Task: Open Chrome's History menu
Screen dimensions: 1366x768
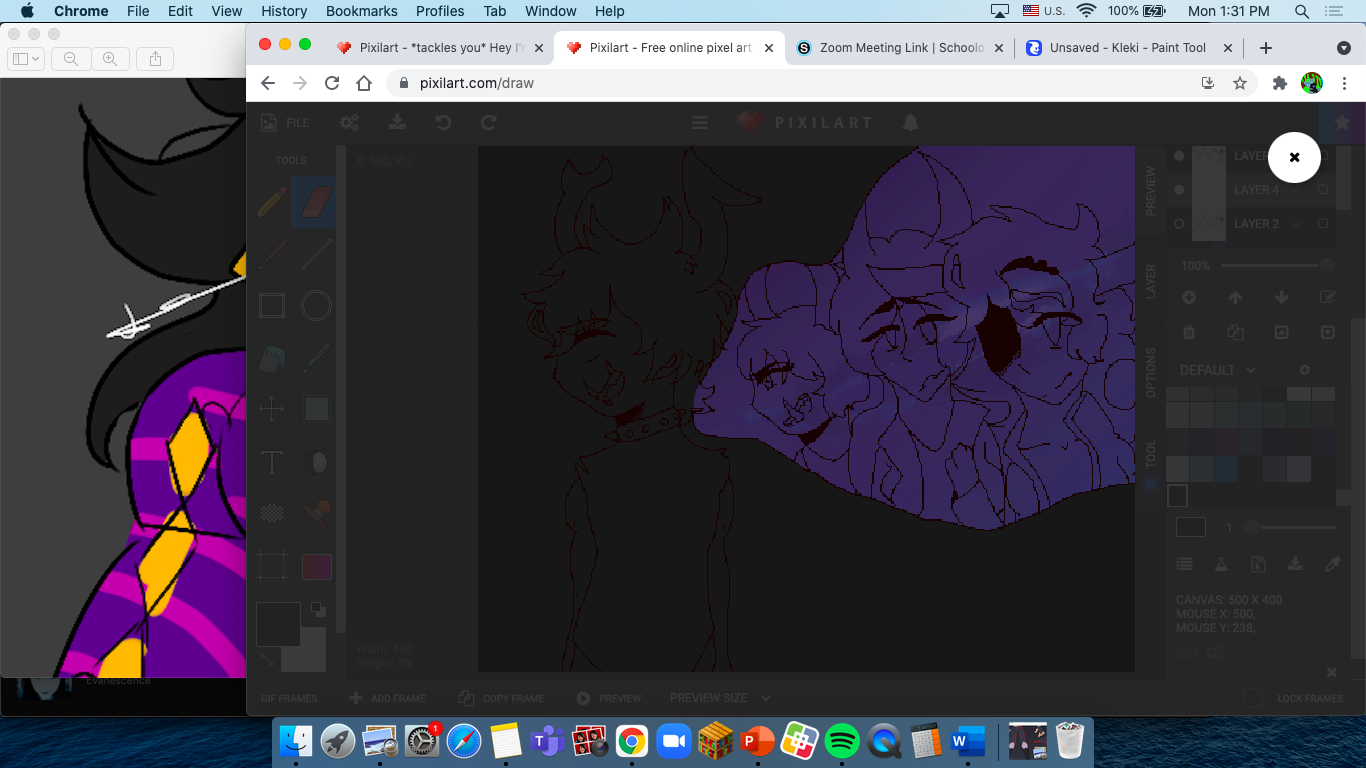Action: pyautogui.click(x=283, y=11)
